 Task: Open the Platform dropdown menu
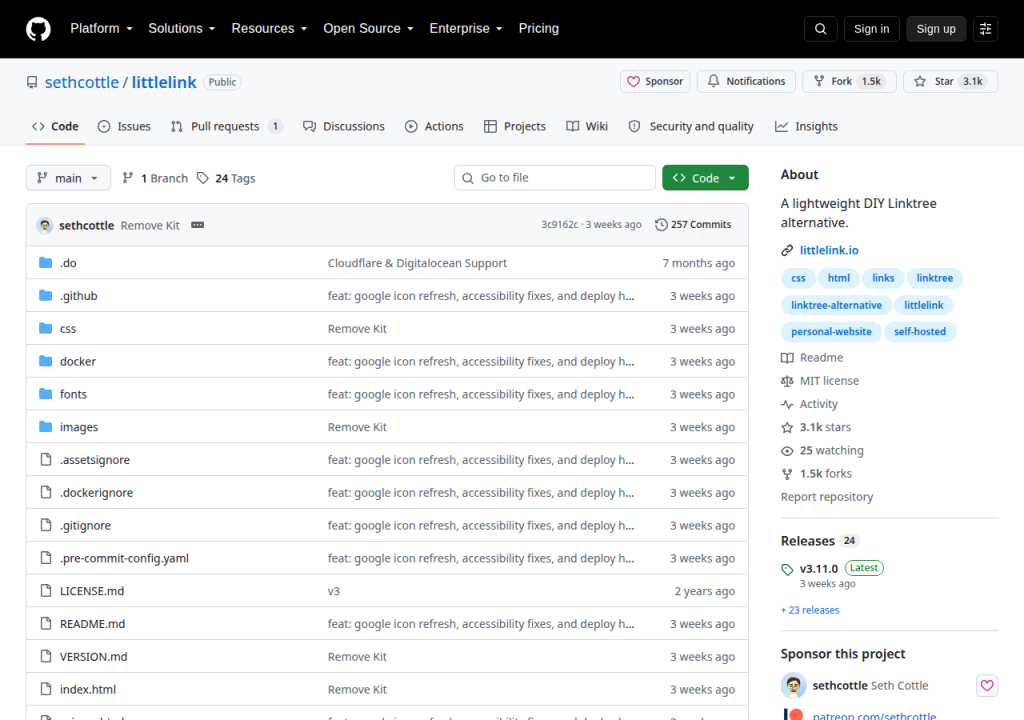click(102, 29)
